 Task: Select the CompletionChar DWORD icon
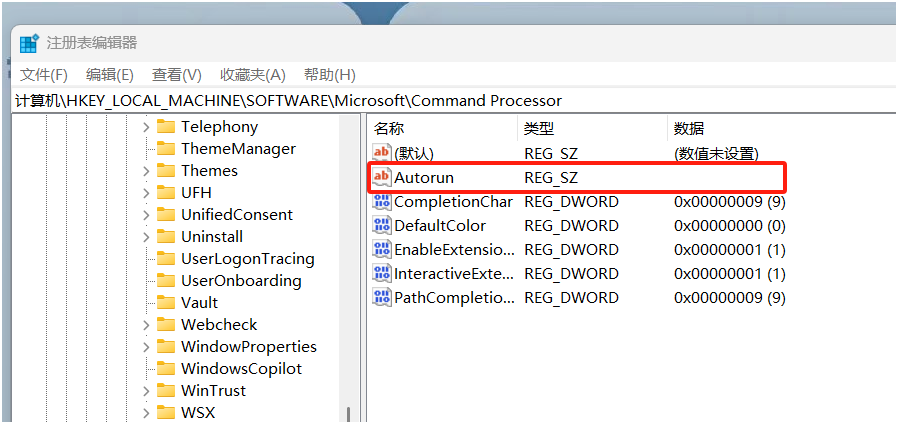point(381,202)
